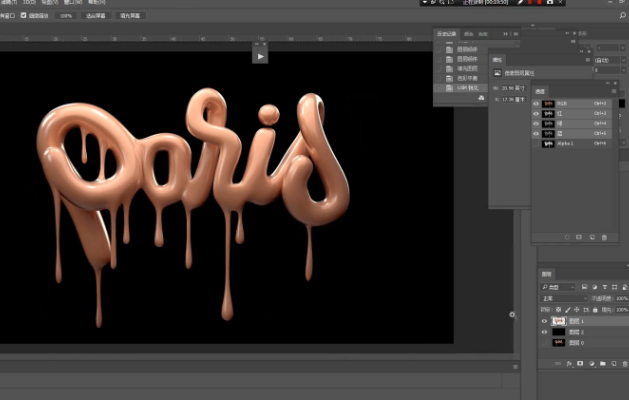Select the Alpha 1 channel thumbnail
This screenshot has width=629, height=400.
pyautogui.click(x=548, y=144)
